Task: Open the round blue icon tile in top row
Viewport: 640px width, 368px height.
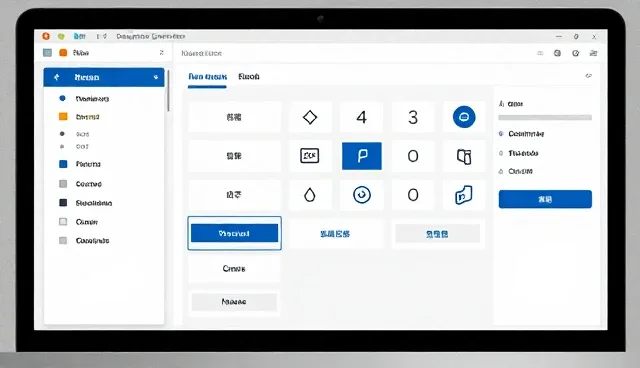Action: click(x=464, y=117)
